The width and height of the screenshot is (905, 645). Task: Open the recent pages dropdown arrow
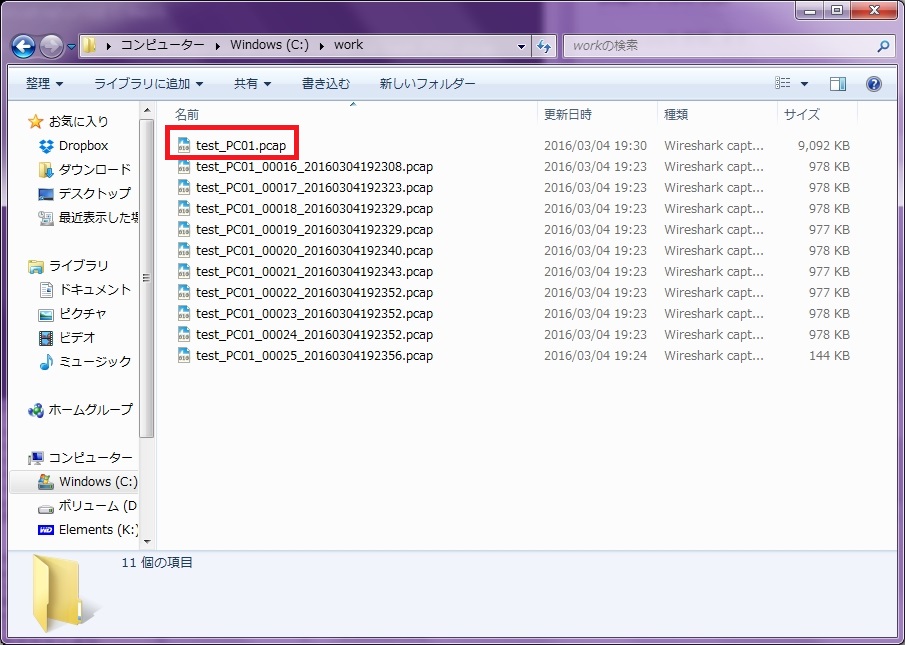coord(71,47)
